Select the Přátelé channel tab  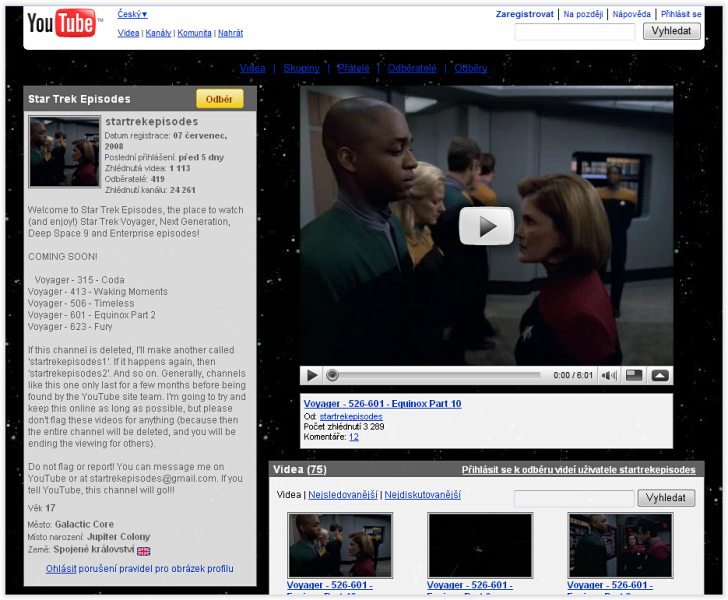(353, 68)
